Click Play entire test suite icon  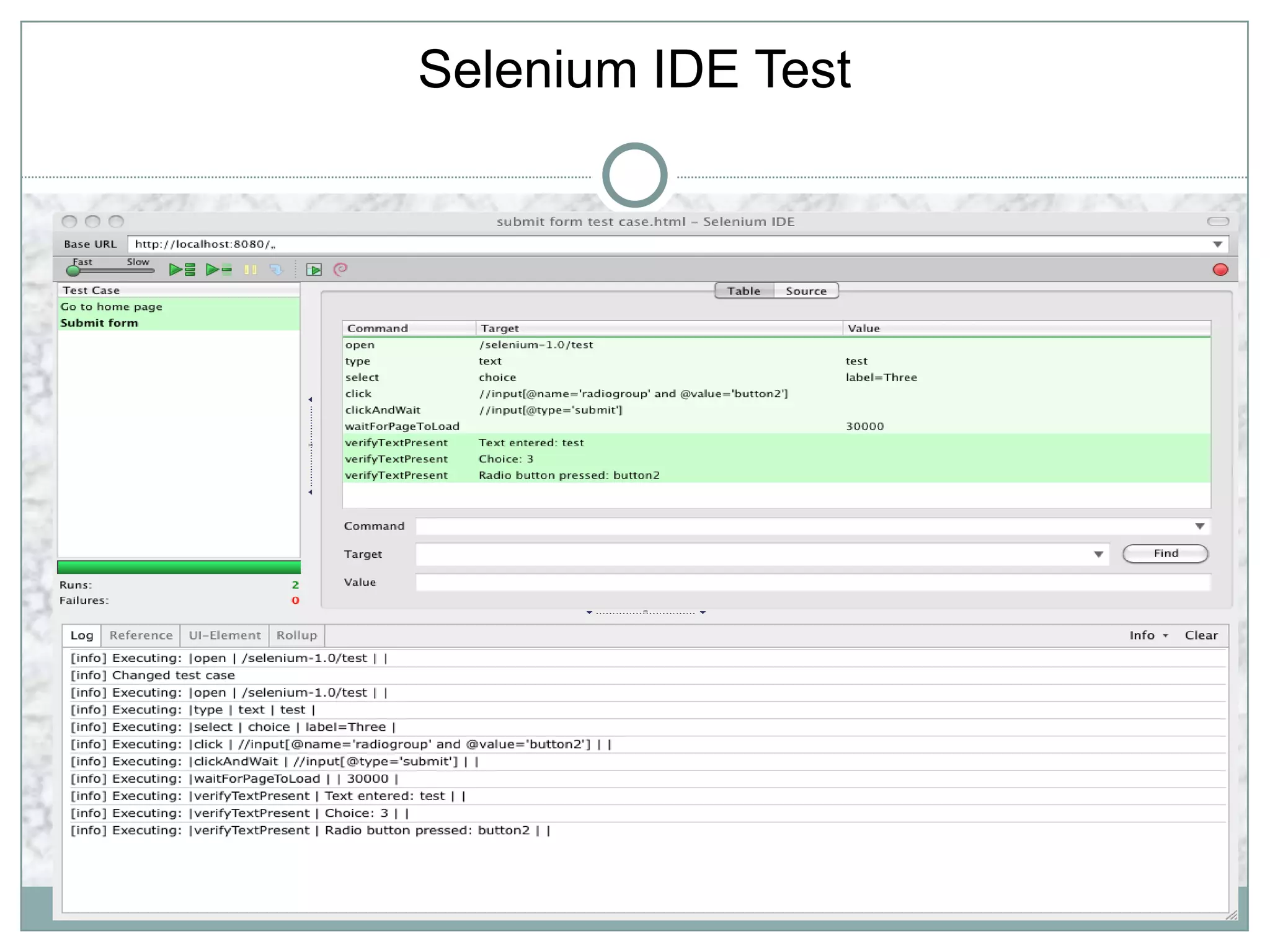coord(182,270)
